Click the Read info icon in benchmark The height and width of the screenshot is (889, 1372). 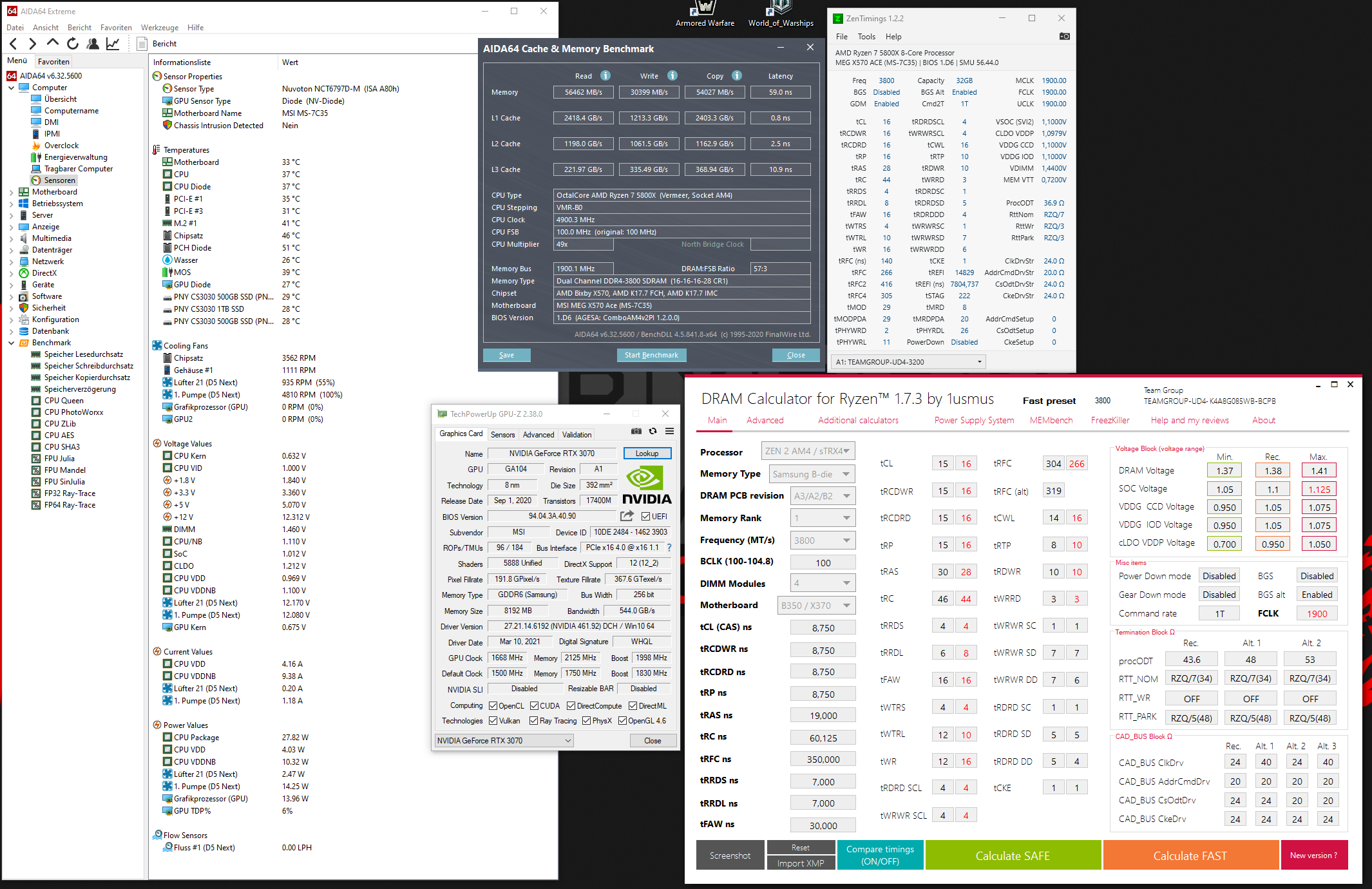pos(605,75)
